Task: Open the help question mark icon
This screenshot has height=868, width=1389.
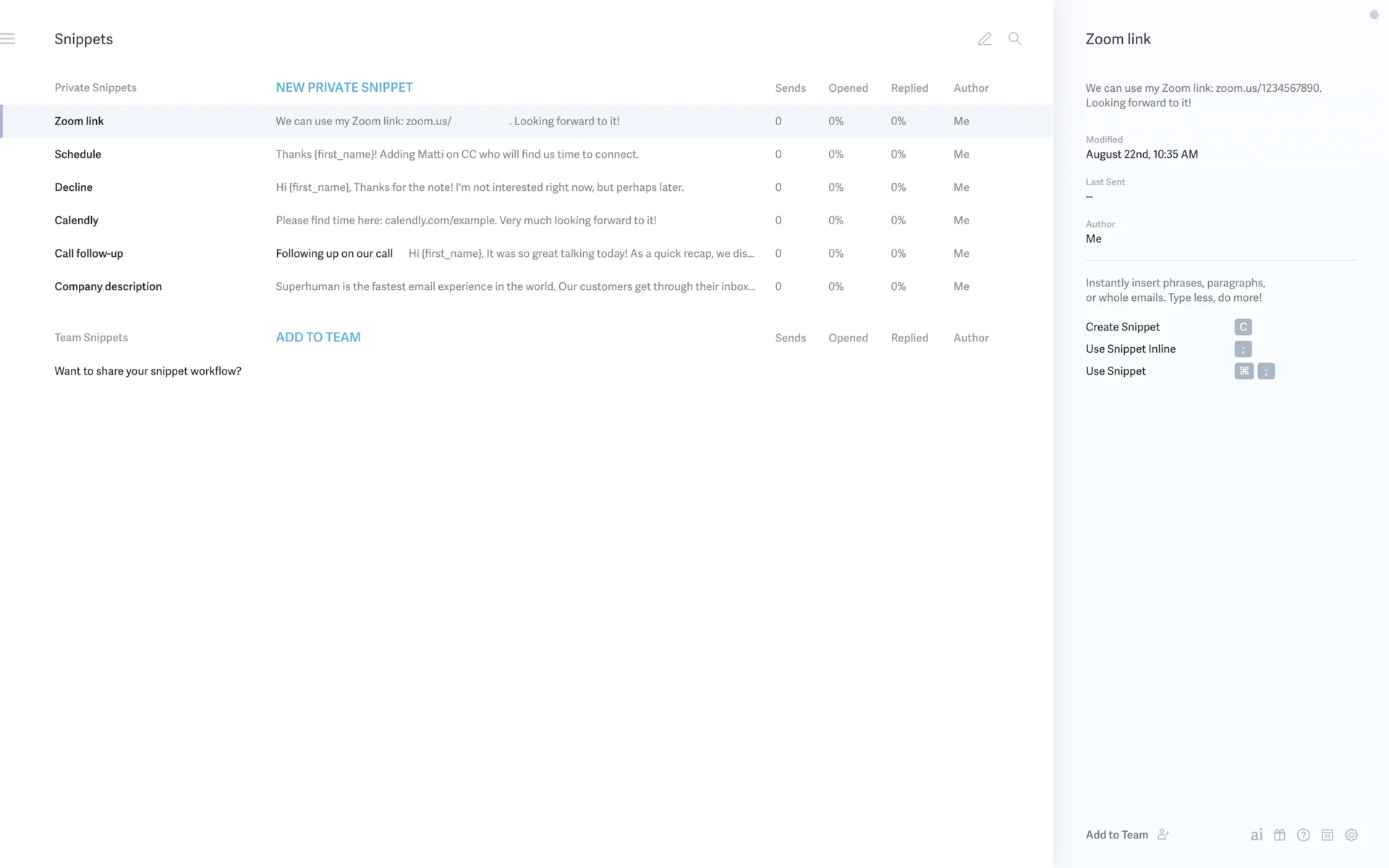Action: click(1304, 835)
